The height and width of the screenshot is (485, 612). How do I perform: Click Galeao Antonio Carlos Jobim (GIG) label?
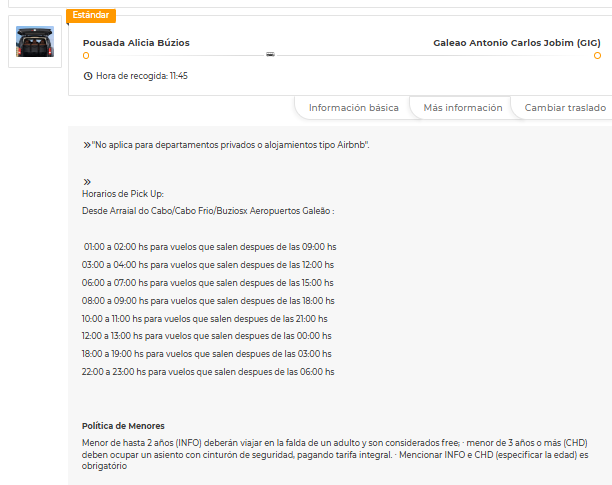516,43
